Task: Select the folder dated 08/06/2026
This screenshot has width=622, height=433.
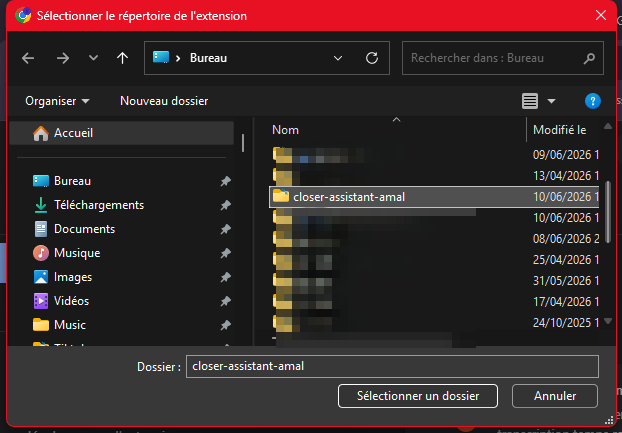Action: tap(434, 239)
